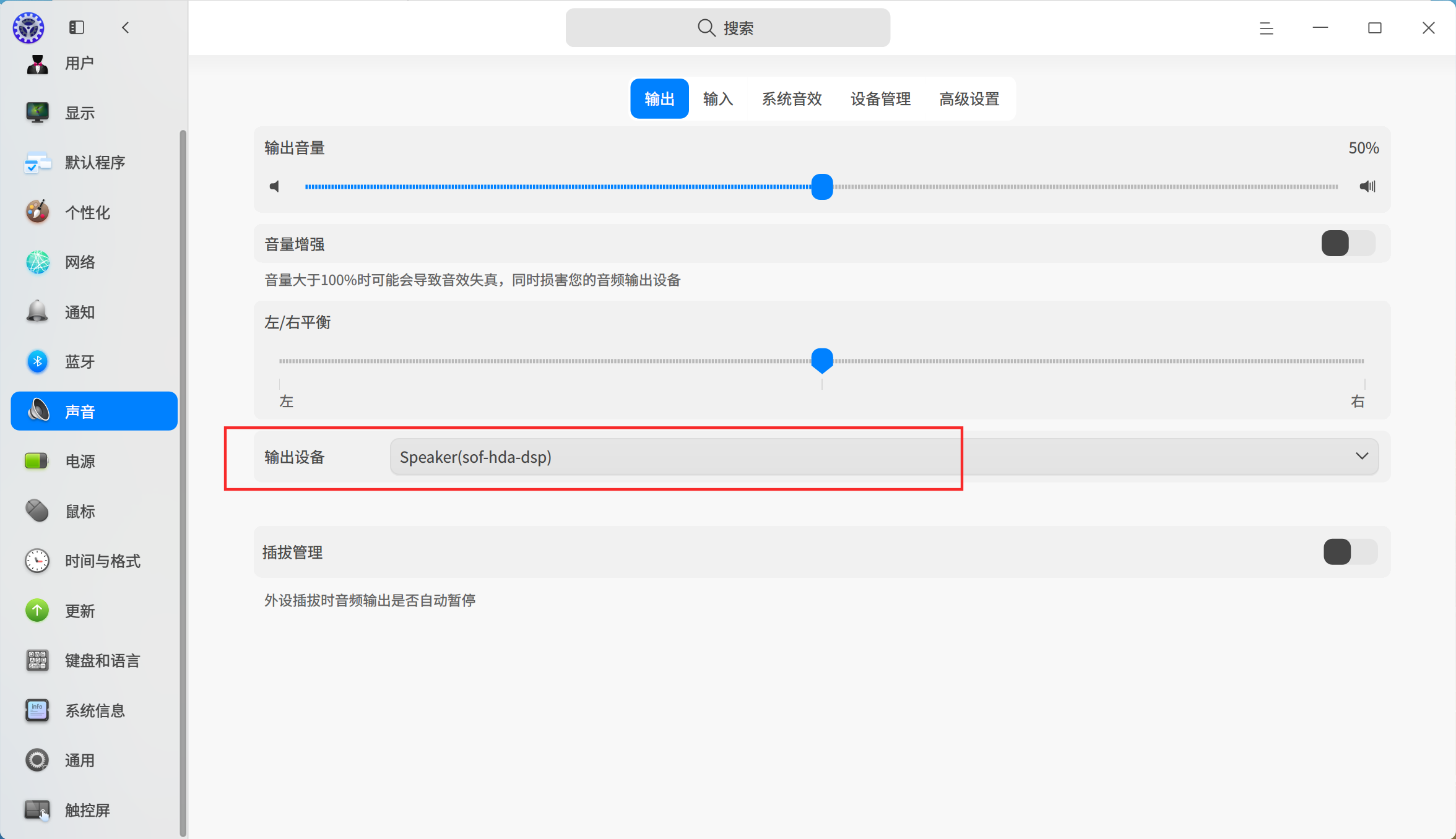Switch to the 输入 input tab
The width and height of the screenshot is (1456, 839).
(x=718, y=99)
